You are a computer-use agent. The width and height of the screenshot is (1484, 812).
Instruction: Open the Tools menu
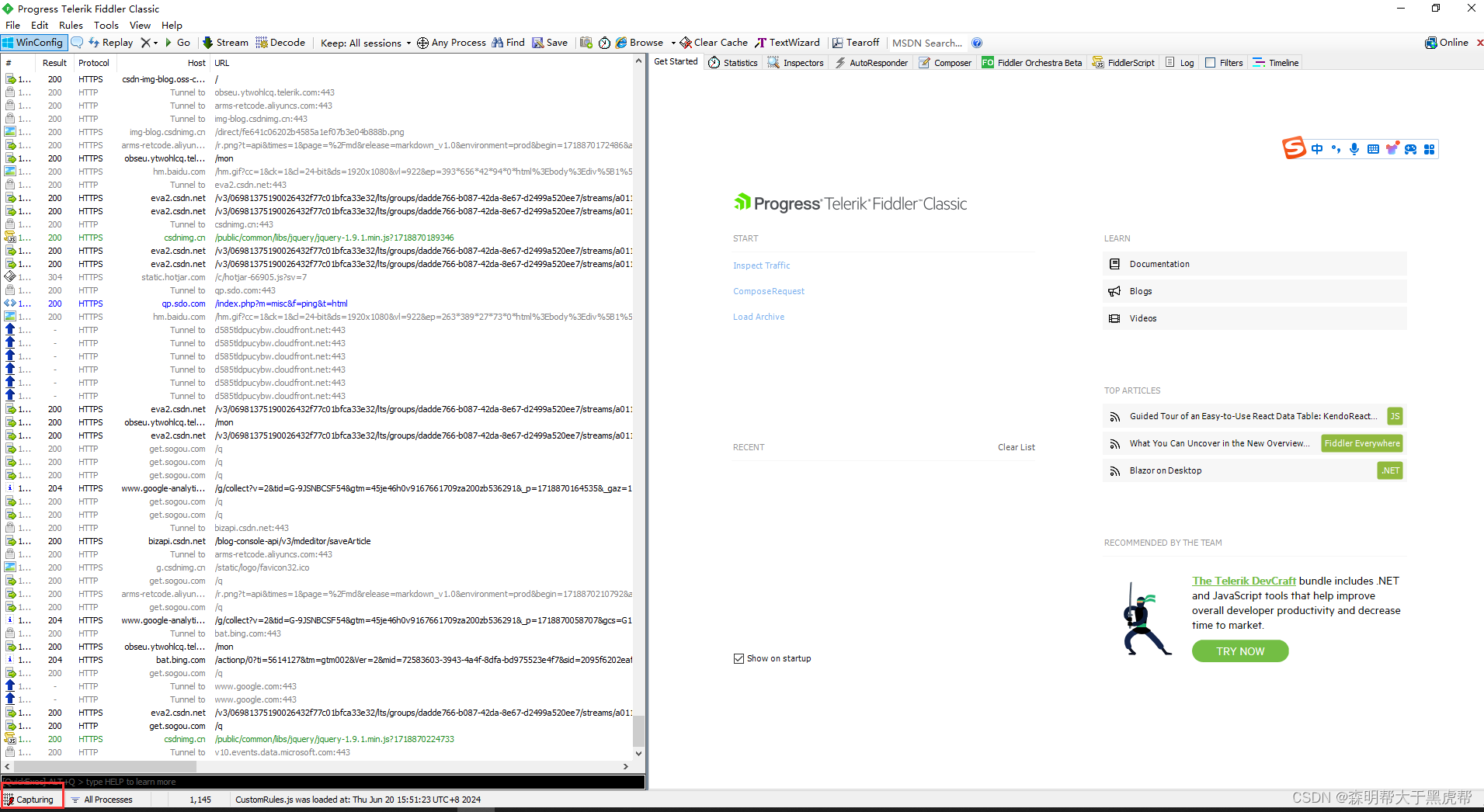click(x=106, y=25)
